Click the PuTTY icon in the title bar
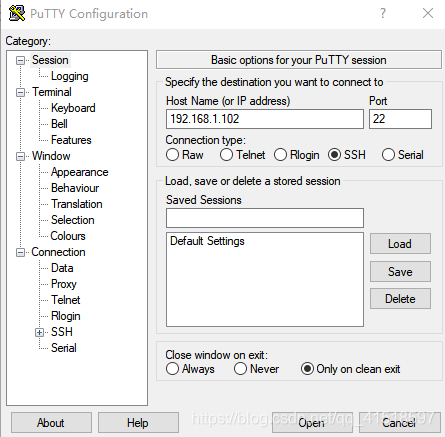Viewport: 445px width, 437px height. pos(17,13)
